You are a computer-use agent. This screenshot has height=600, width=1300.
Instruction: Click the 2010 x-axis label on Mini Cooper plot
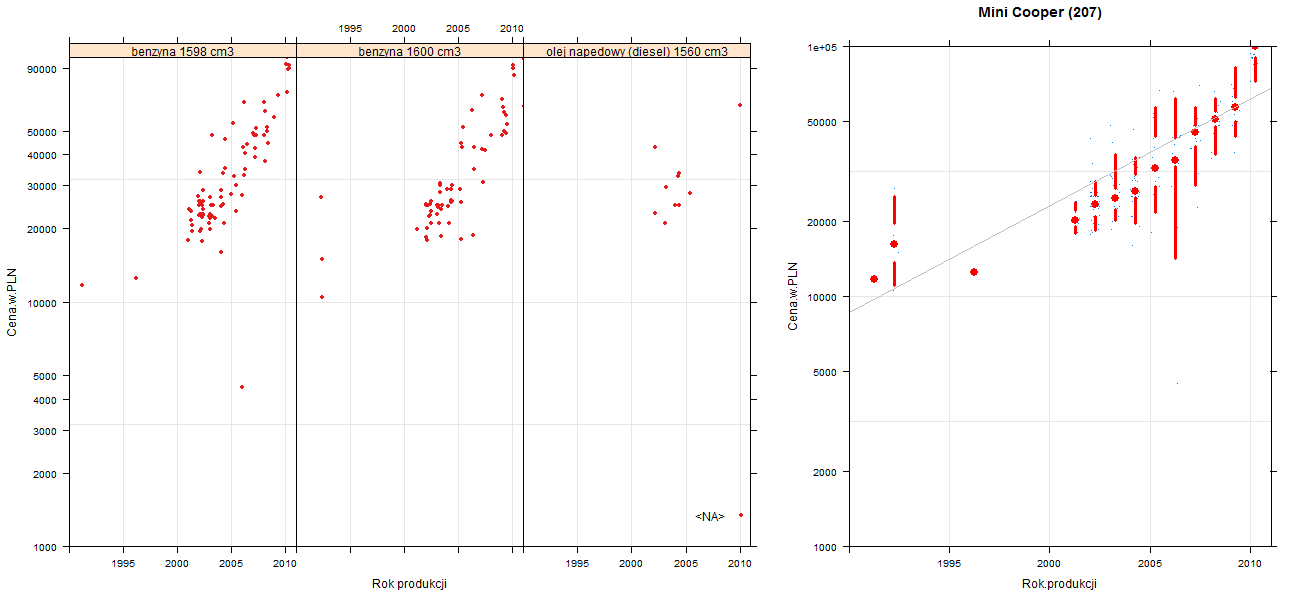[1250, 564]
